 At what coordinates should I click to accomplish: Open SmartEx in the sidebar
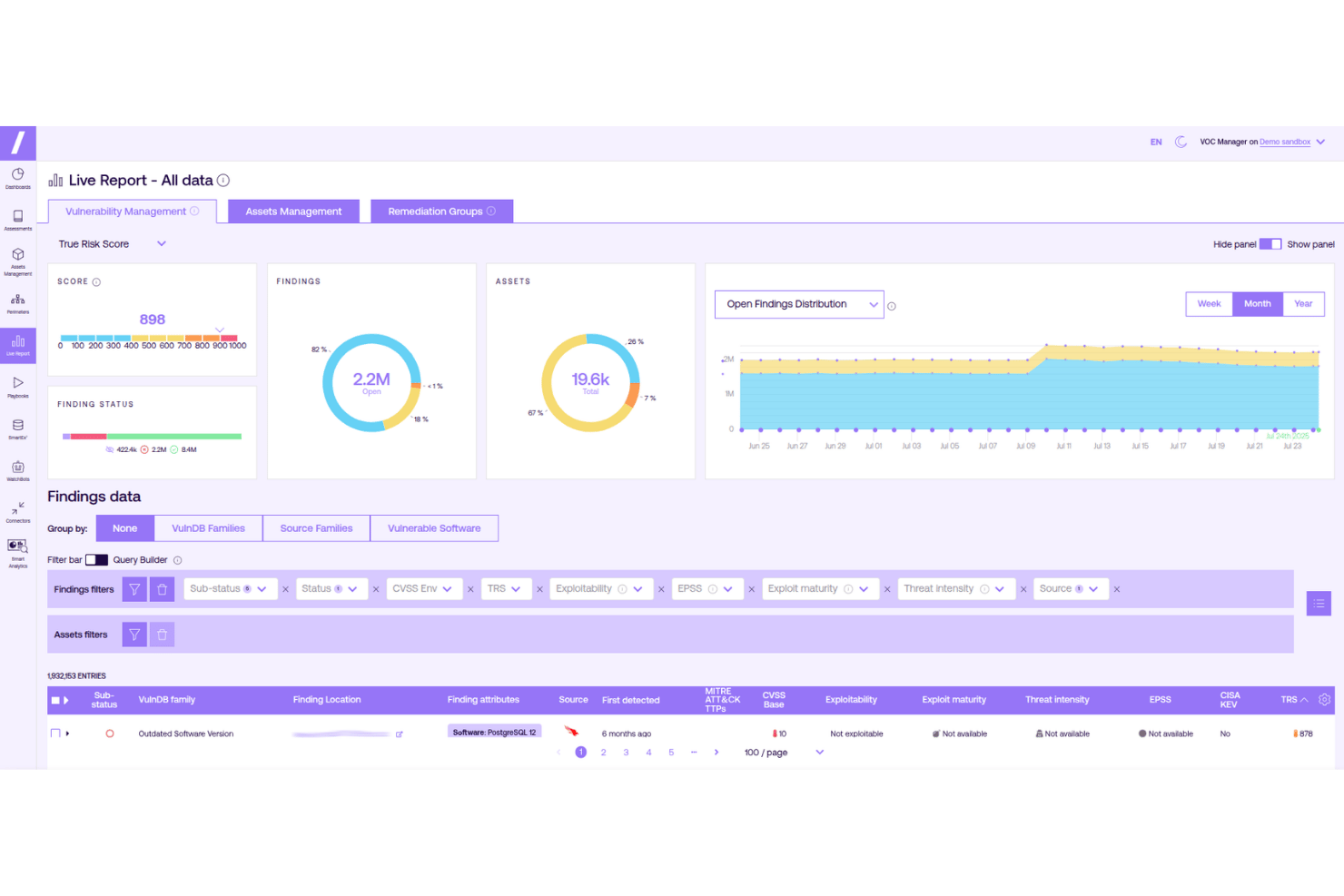click(x=18, y=429)
